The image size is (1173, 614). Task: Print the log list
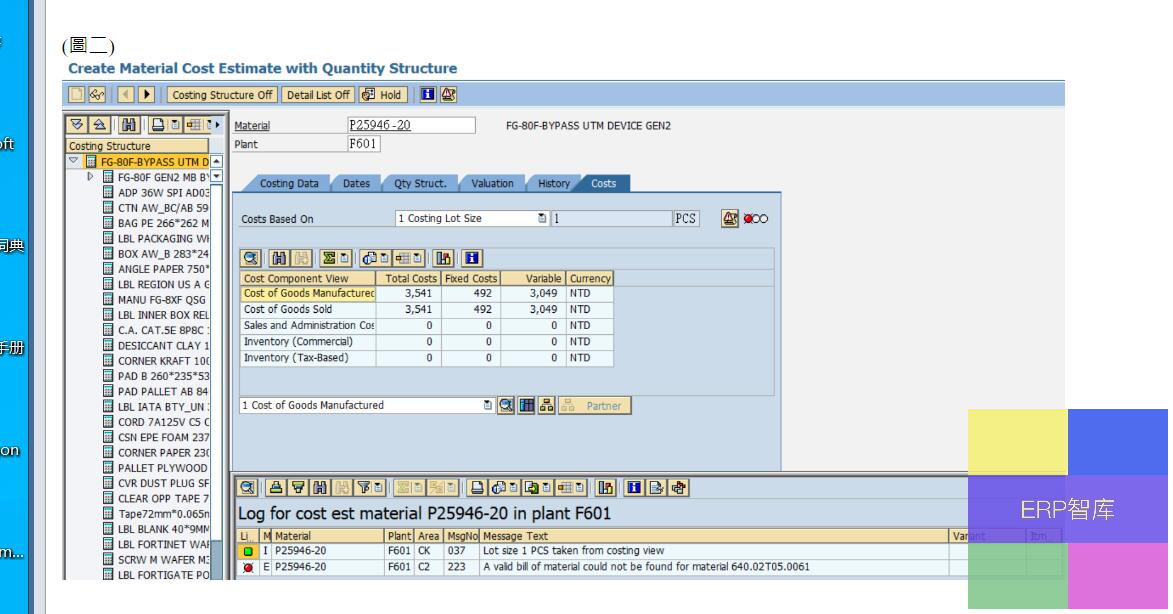(x=477, y=488)
